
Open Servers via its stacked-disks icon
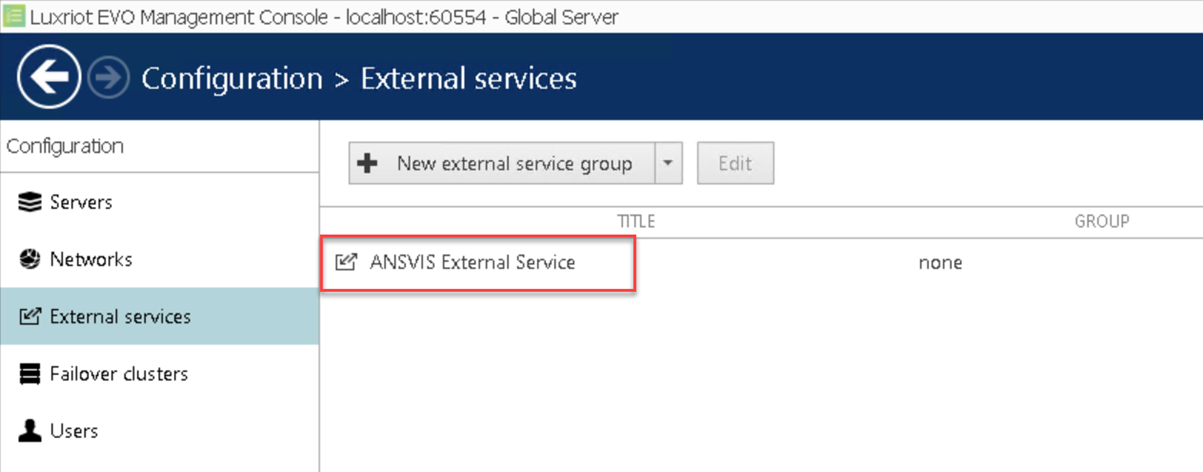click(x=31, y=203)
